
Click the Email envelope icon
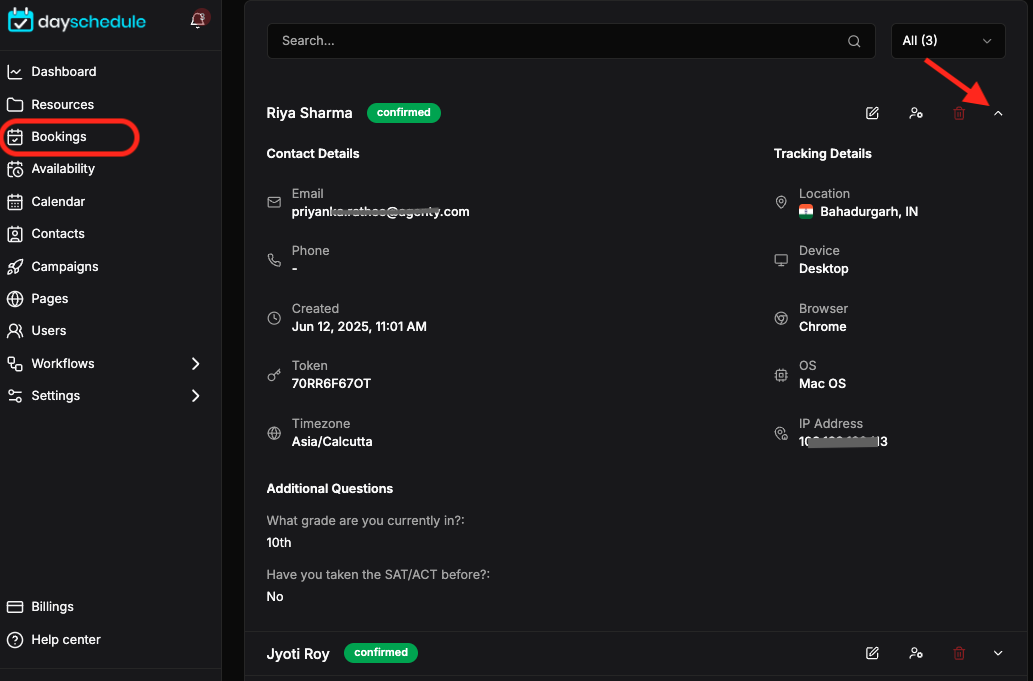[x=274, y=202]
